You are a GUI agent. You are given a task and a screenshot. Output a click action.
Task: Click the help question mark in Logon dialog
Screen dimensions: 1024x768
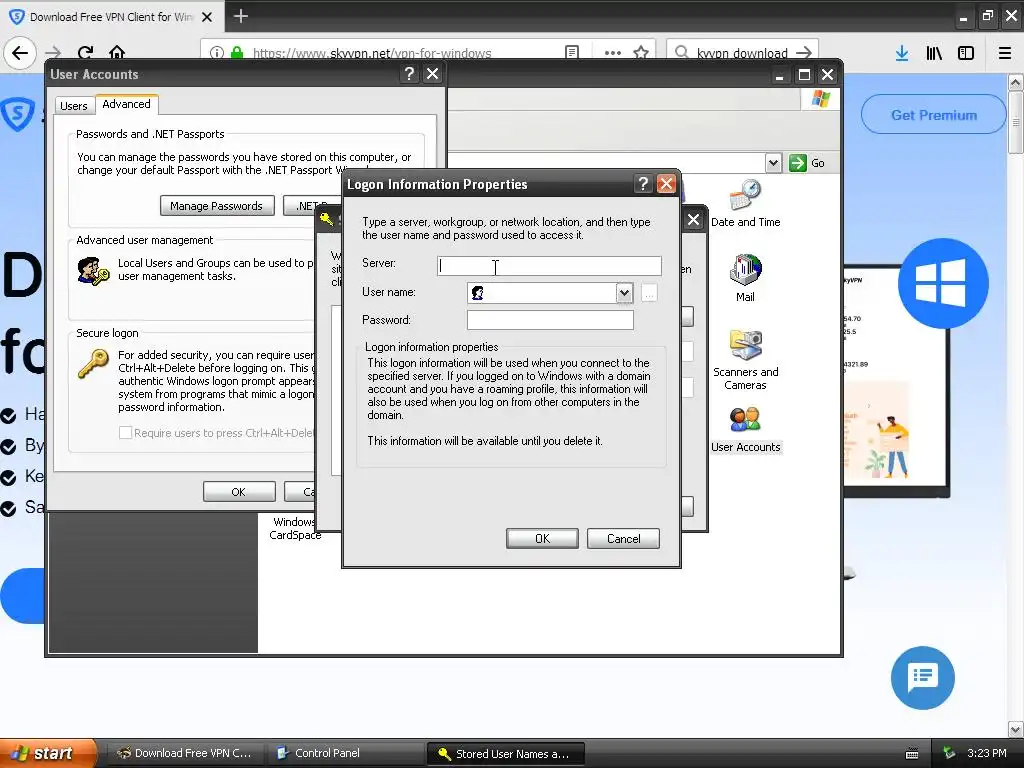point(643,184)
